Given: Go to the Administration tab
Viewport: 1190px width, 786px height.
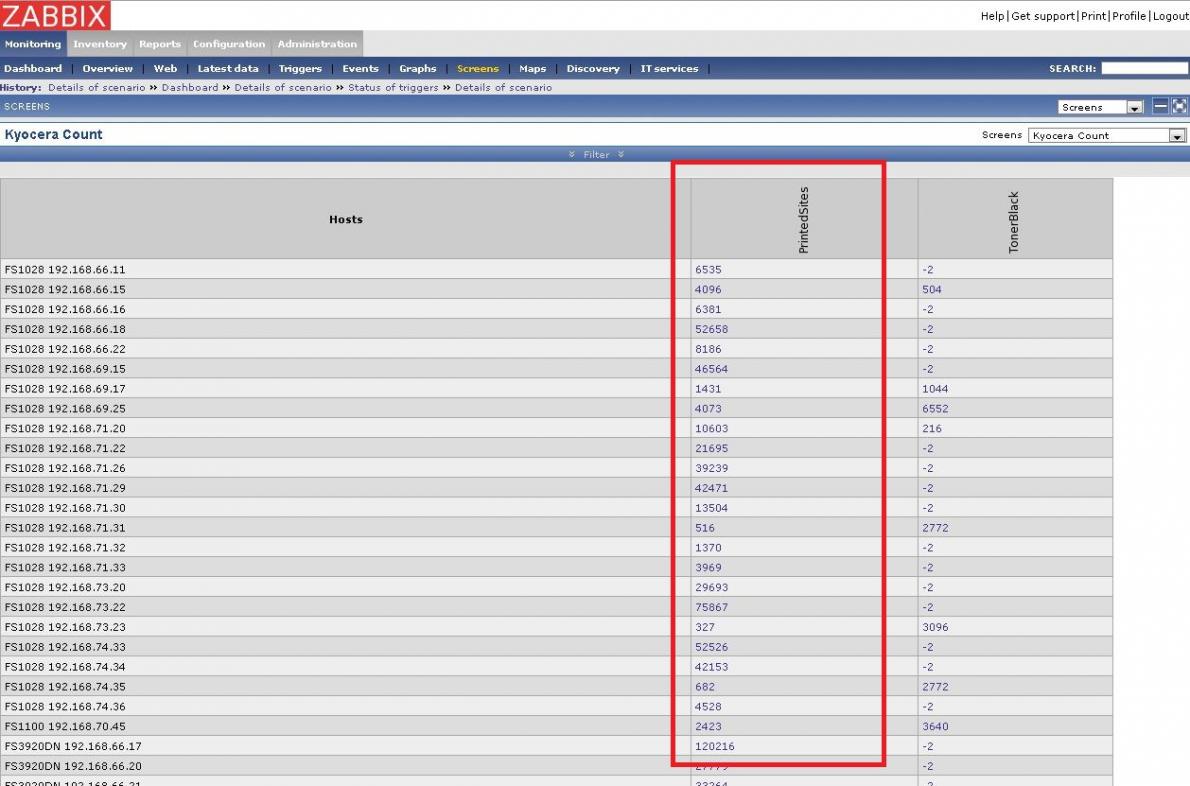Looking at the screenshot, I should coord(317,44).
